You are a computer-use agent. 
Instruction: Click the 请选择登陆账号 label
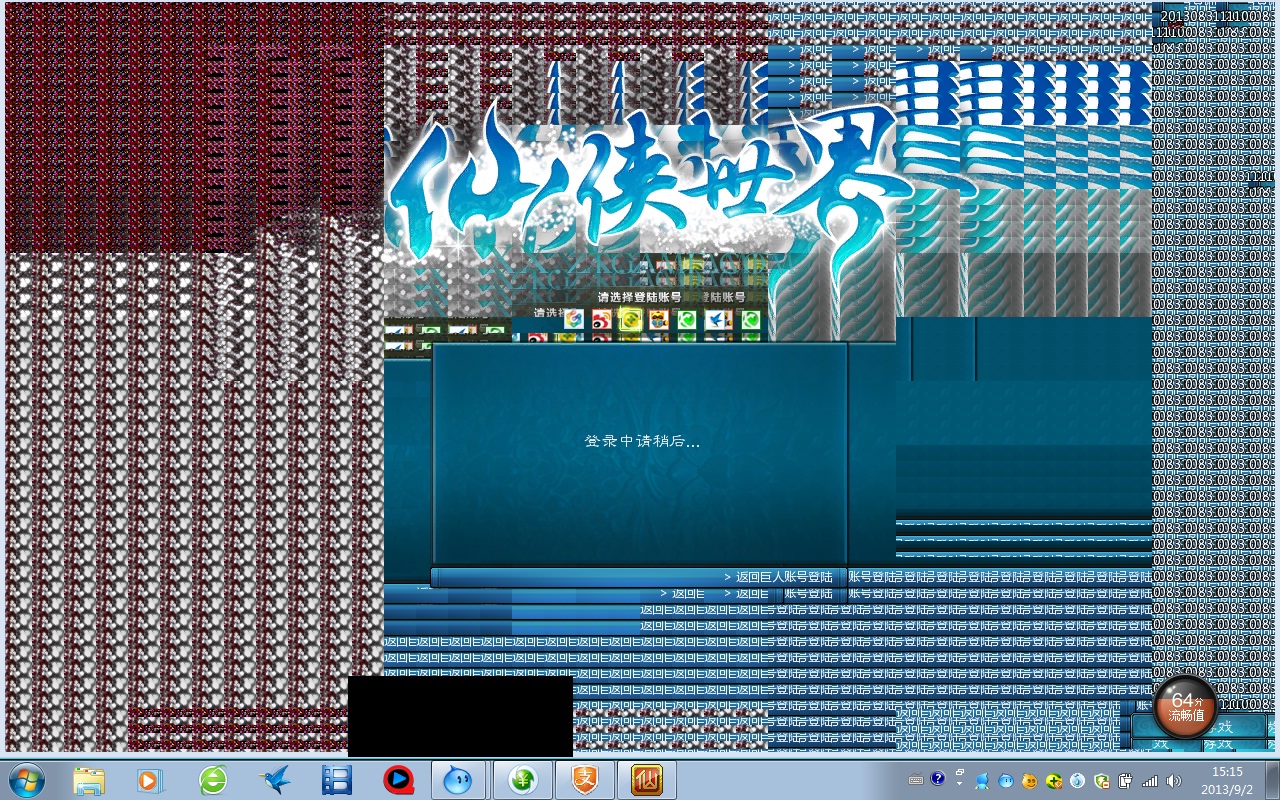point(640,297)
